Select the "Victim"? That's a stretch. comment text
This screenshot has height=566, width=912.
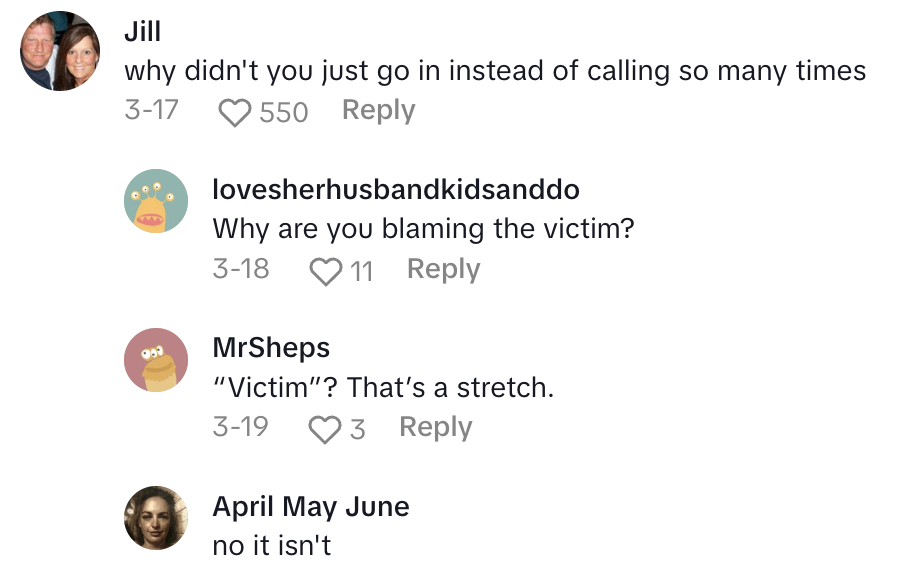pyautogui.click(x=383, y=387)
